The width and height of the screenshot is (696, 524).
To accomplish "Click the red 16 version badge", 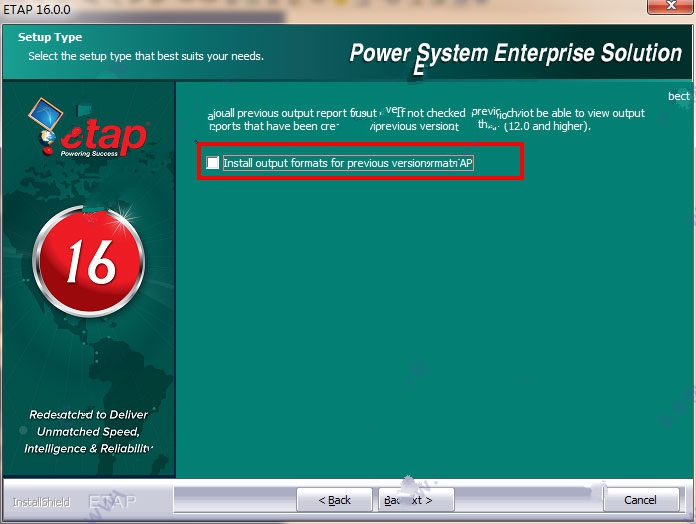I will tap(89, 261).
